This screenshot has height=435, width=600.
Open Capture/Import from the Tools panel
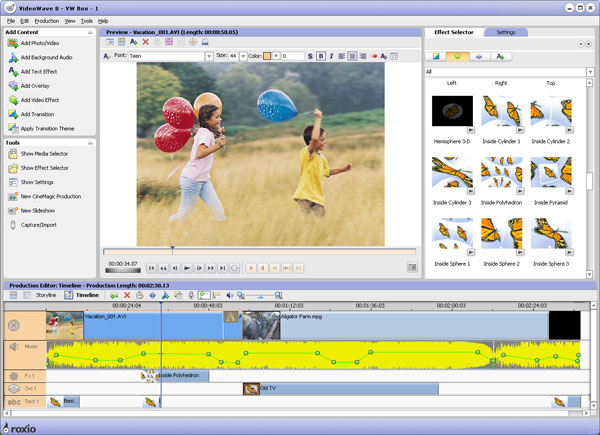click(x=38, y=225)
